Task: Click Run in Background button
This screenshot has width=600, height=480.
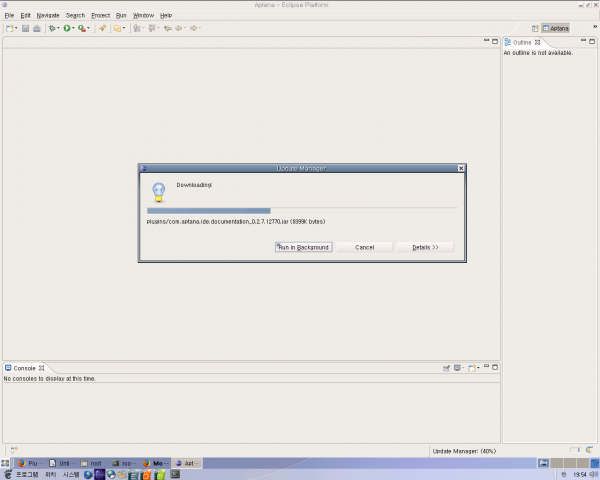Action: click(x=303, y=247)
